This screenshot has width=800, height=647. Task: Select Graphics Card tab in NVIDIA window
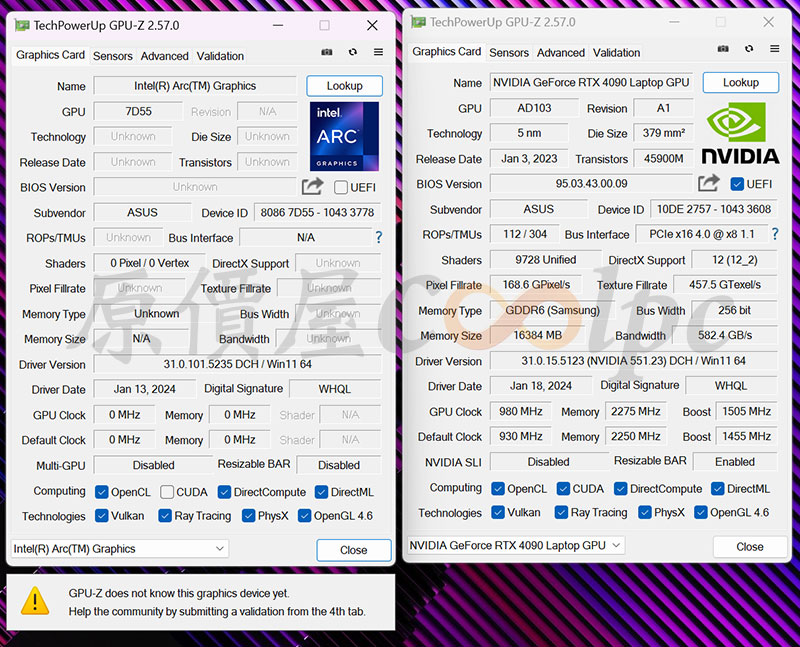tap(446, 52)
